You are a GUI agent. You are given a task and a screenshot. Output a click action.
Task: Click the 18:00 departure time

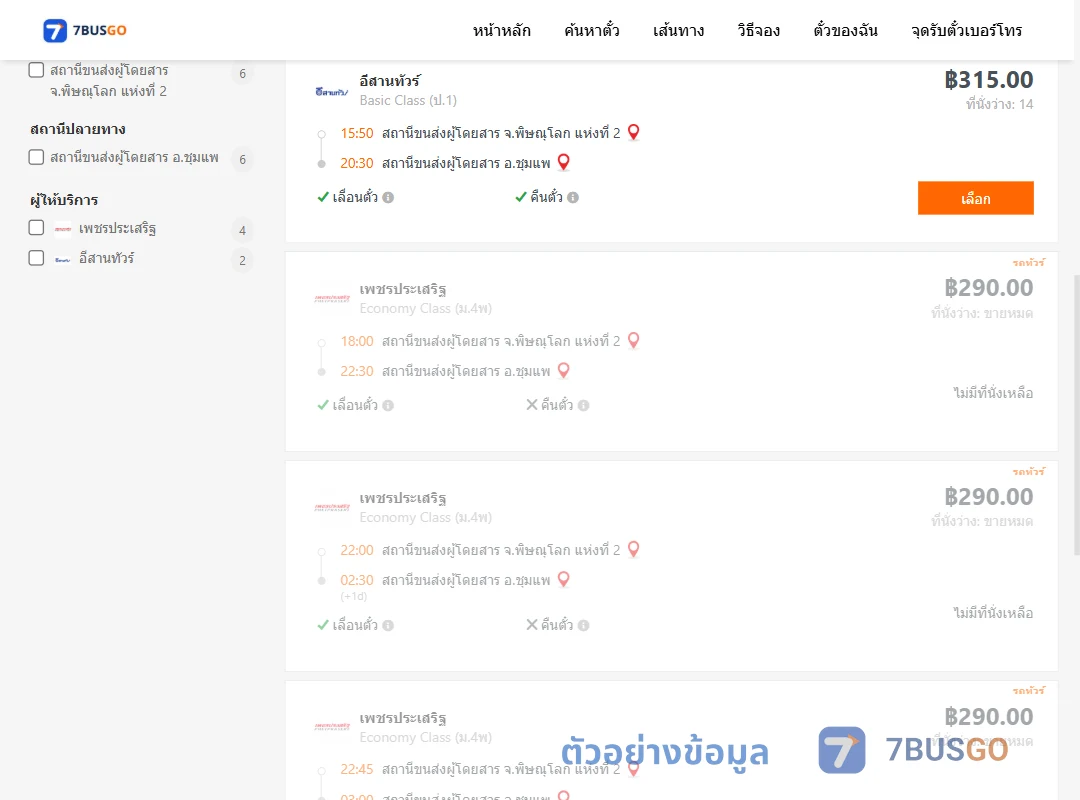tap(357, 341)
